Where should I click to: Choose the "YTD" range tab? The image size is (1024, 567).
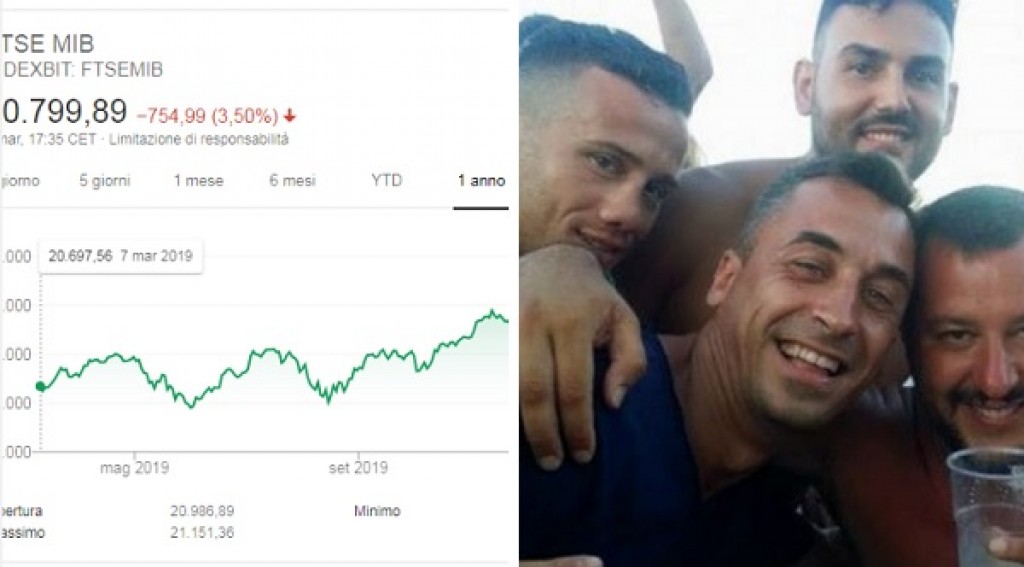click(387, 181)
